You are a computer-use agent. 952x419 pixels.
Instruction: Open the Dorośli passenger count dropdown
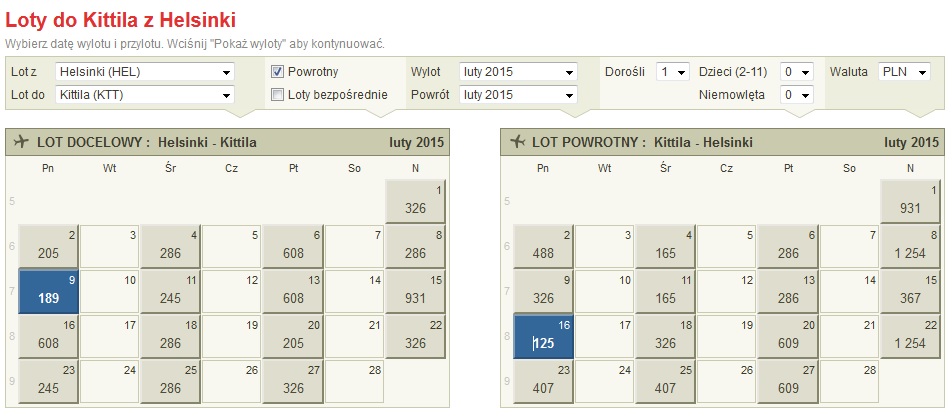coord(673,72)
